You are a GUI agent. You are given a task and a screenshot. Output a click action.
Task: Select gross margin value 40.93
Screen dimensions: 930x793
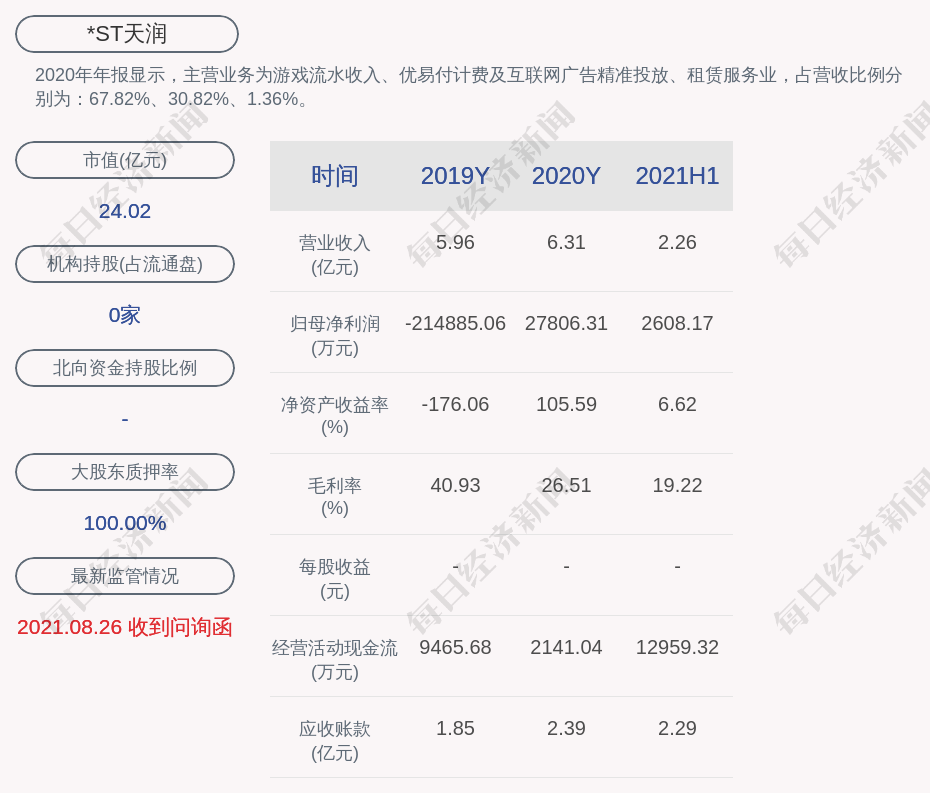click(455, 485)
